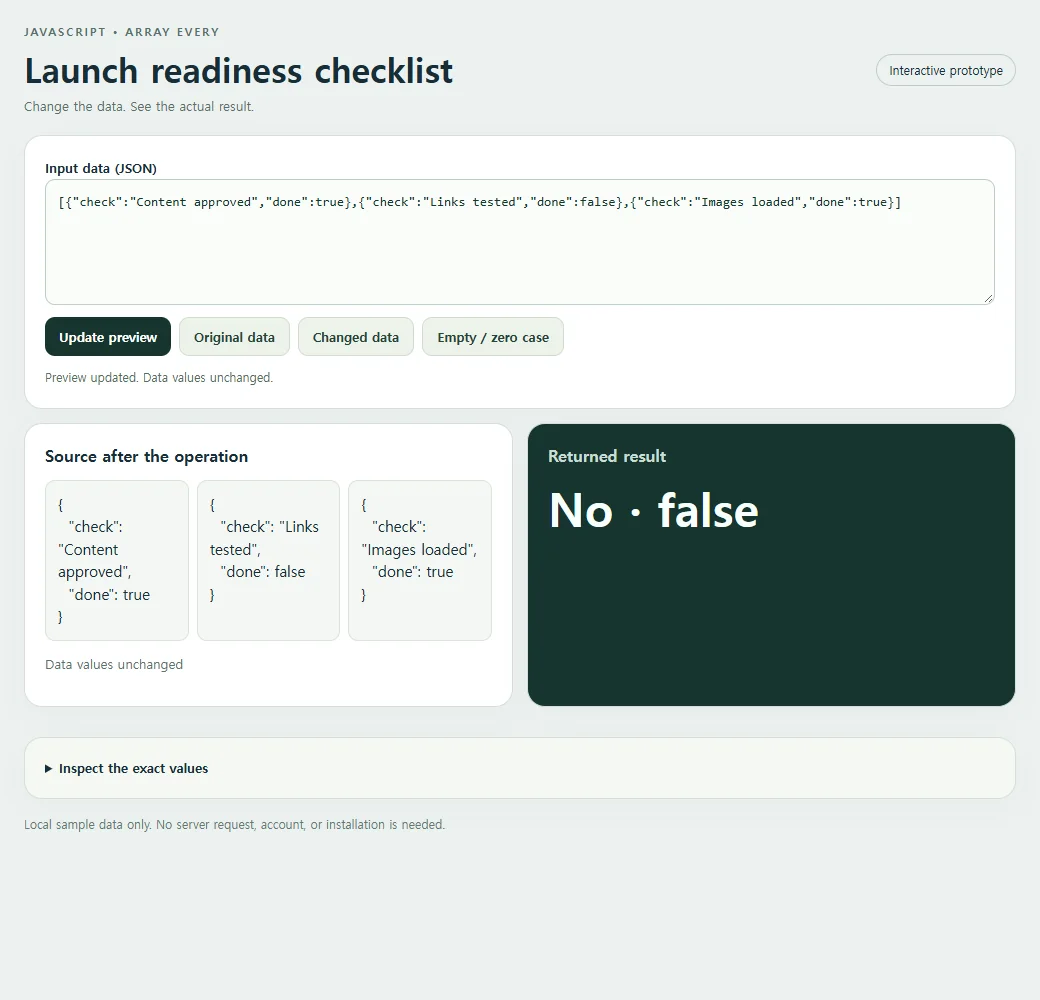Click the Interactive prototype badge

click(x=946, y=70)
